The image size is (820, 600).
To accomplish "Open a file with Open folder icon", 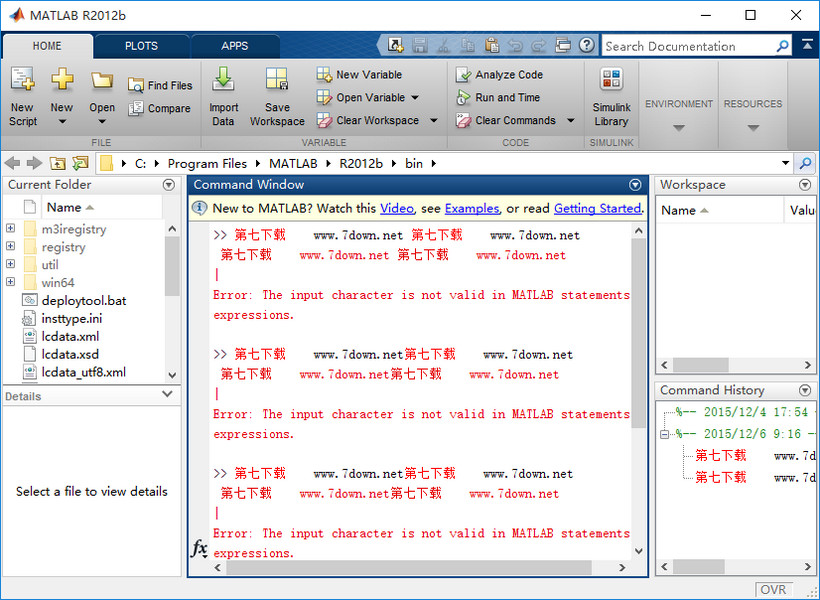I will [102, 80].
